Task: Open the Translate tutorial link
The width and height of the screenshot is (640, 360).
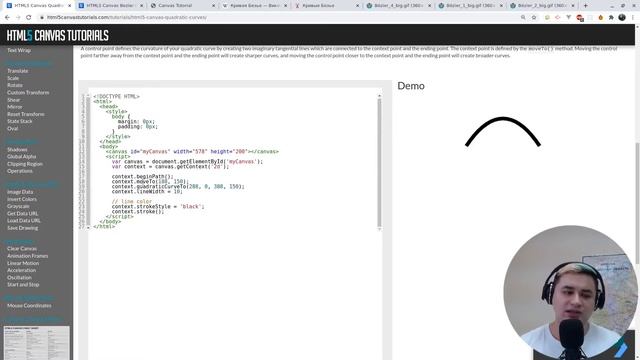Action: (18, 71)
